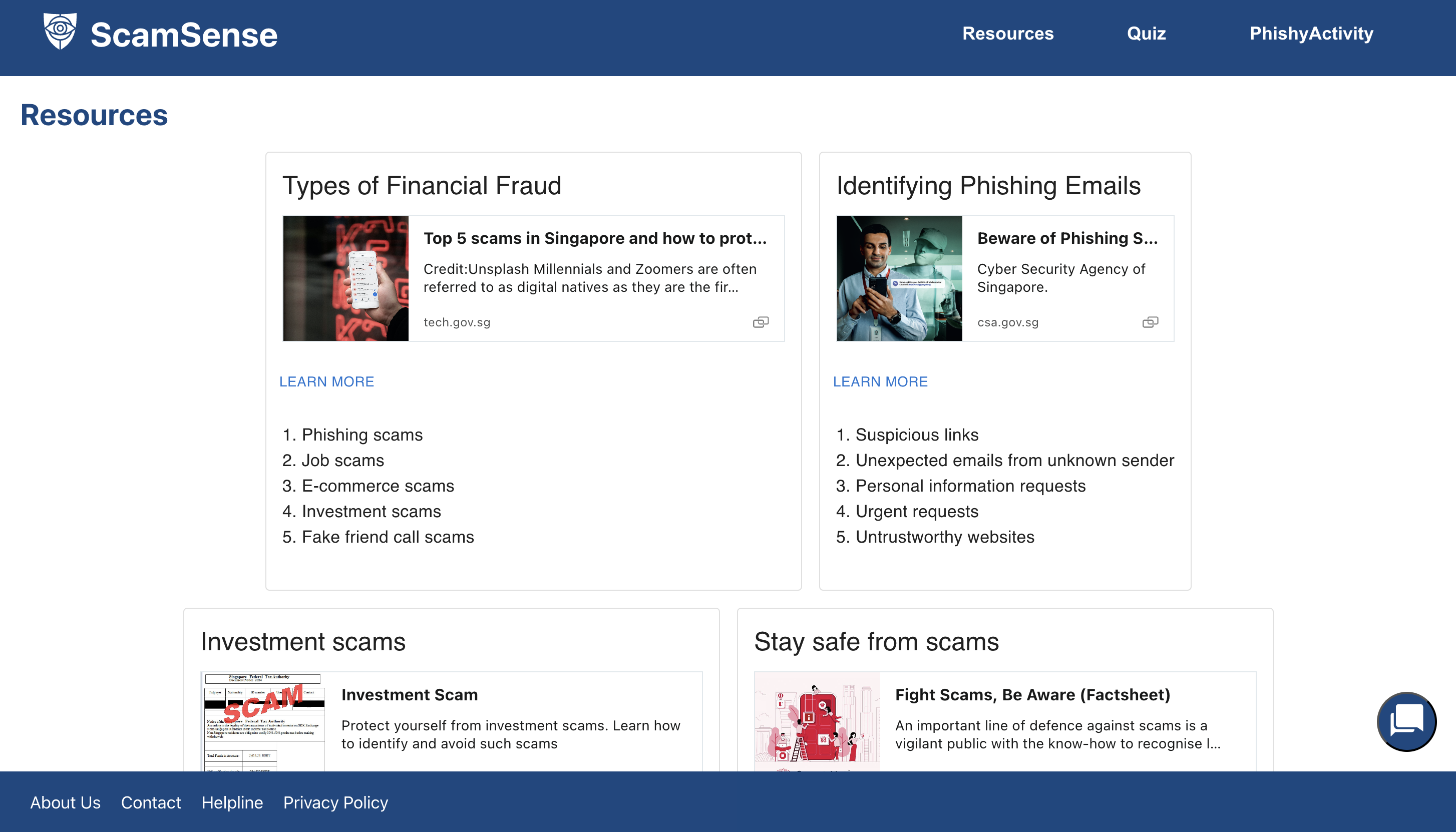This screenshot has width=1456, height=832.
Task: Click the ScamSense shield eye logo
Action: 60,32
